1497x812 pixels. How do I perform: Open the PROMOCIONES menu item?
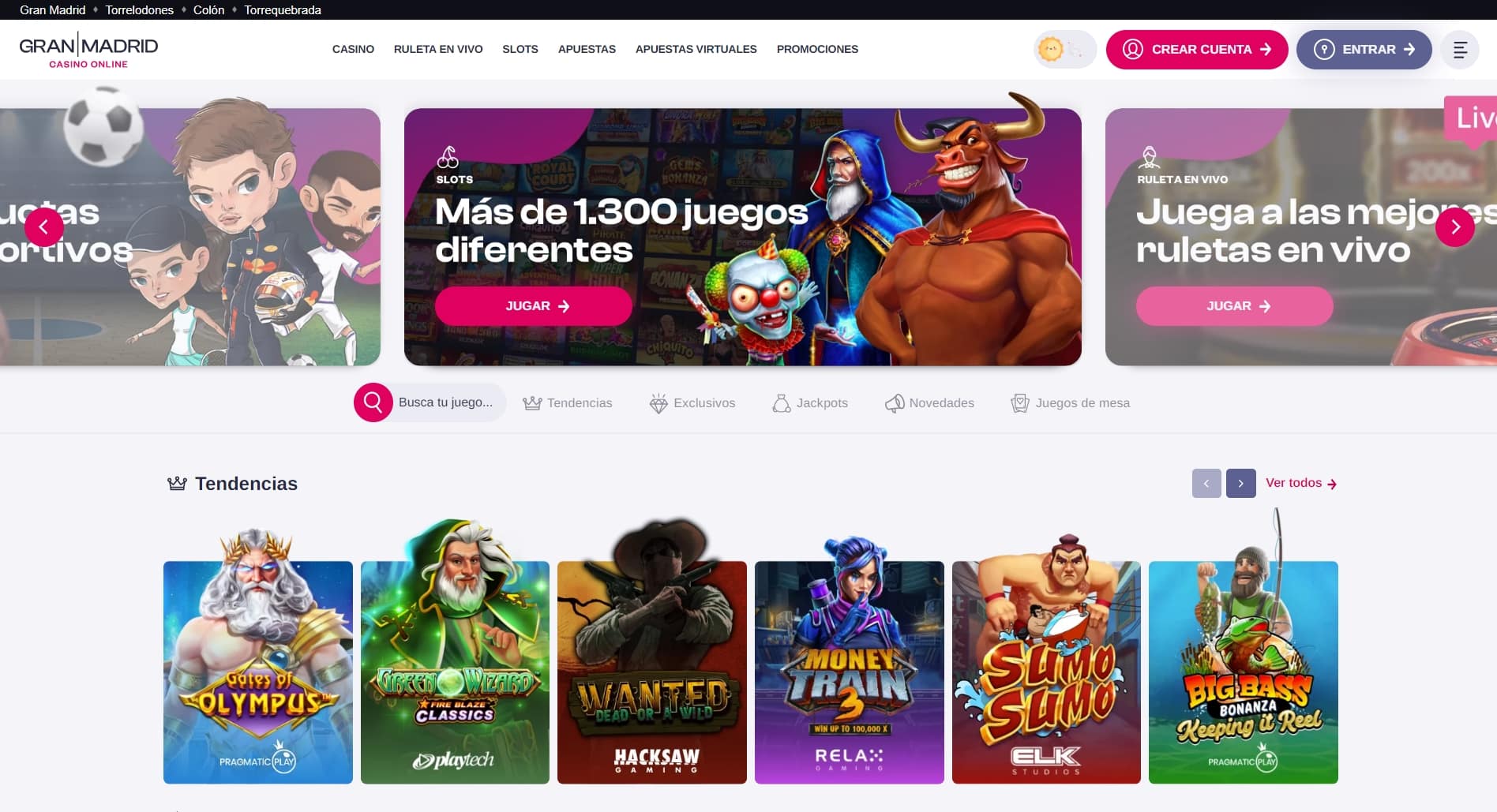(817, 49)
